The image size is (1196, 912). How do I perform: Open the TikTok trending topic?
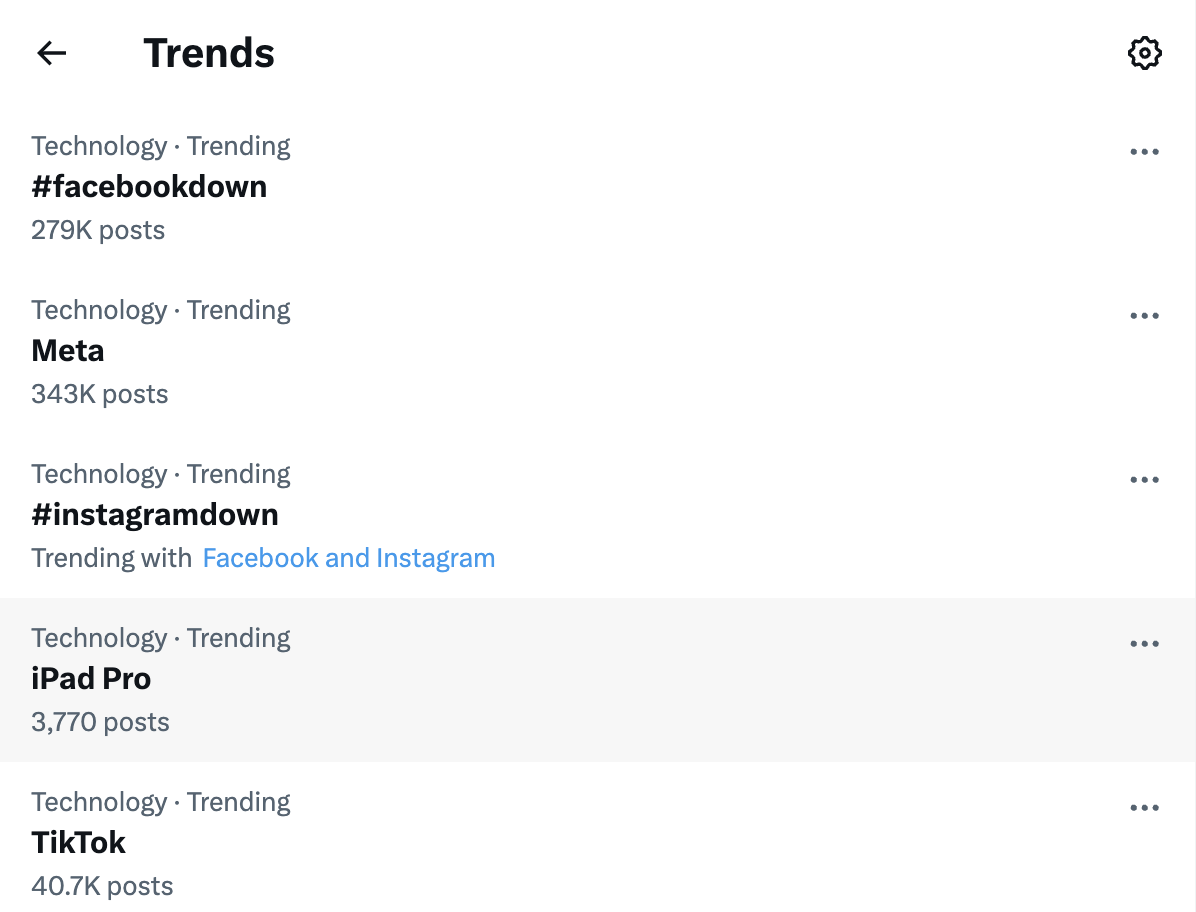(79, 843)
